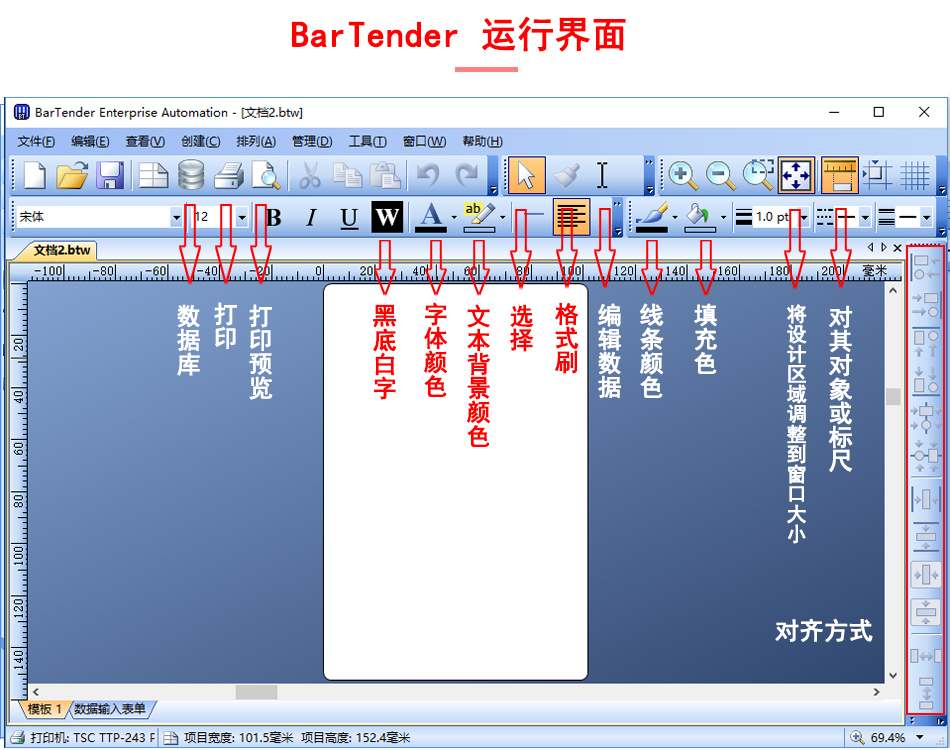Open the database connection setup icon
Image resolution: width=950 pixels, height=750 pixels.
(191, 176)
